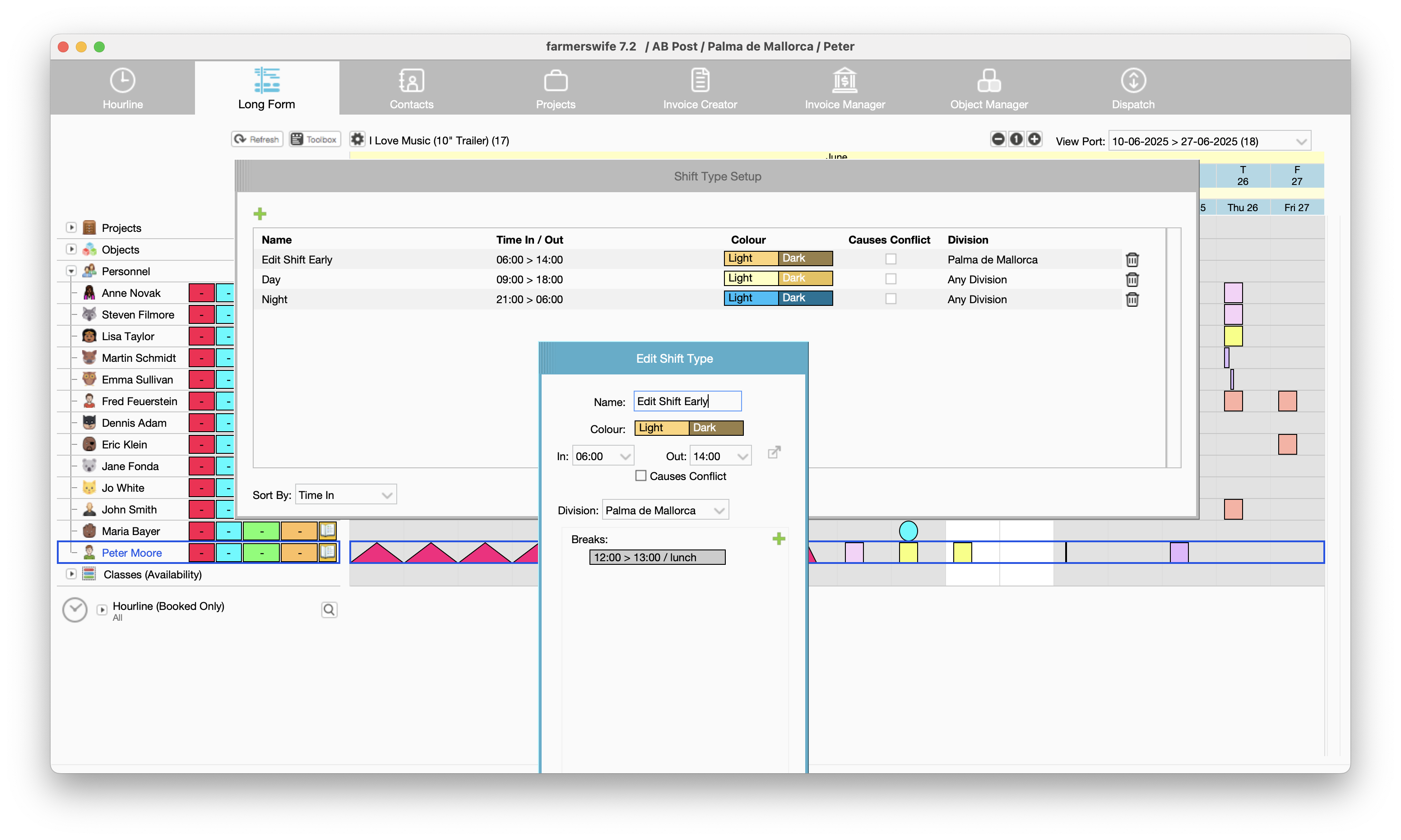Expand the Objects tree node
This screenshot has width=1401, height=840.
pos(71,249)
